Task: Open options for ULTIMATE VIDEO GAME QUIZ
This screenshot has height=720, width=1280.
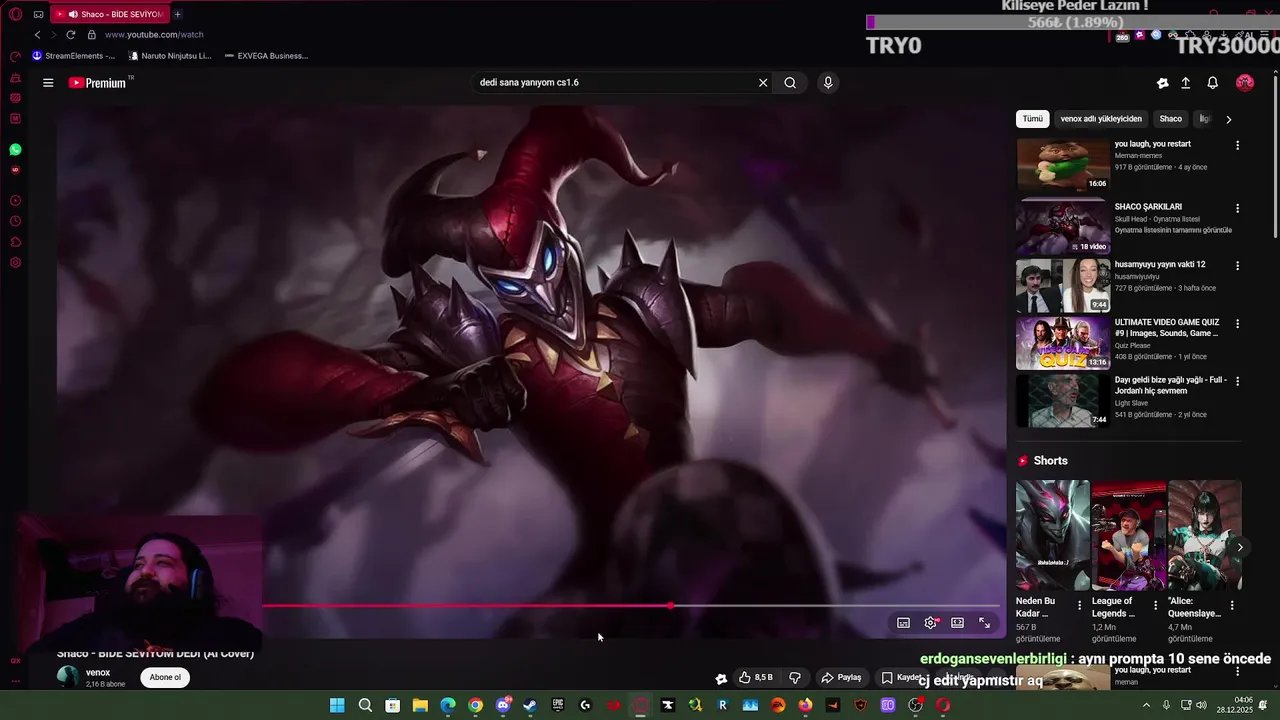Action: (1237, 324)
